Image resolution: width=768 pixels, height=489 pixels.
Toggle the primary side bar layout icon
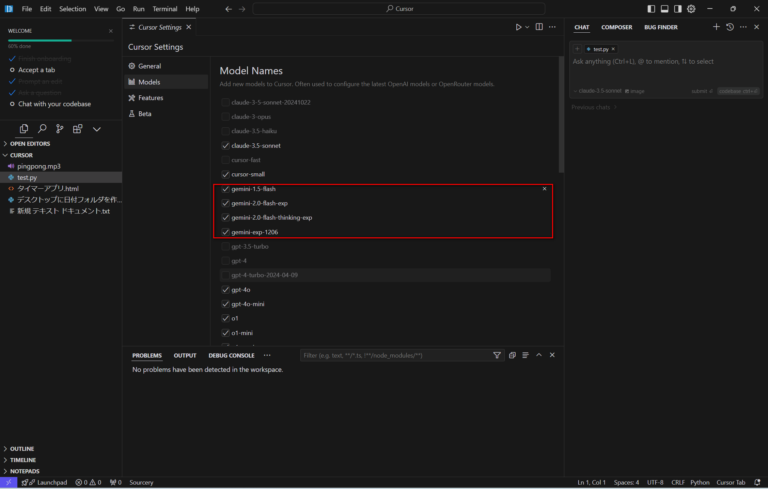click(x=651, y=9)
